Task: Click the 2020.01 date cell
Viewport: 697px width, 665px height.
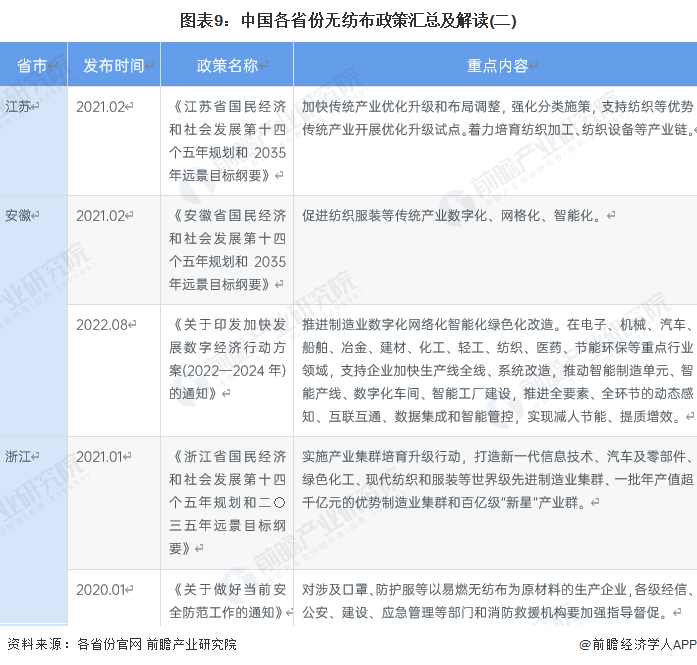Action: coord(100,589)
